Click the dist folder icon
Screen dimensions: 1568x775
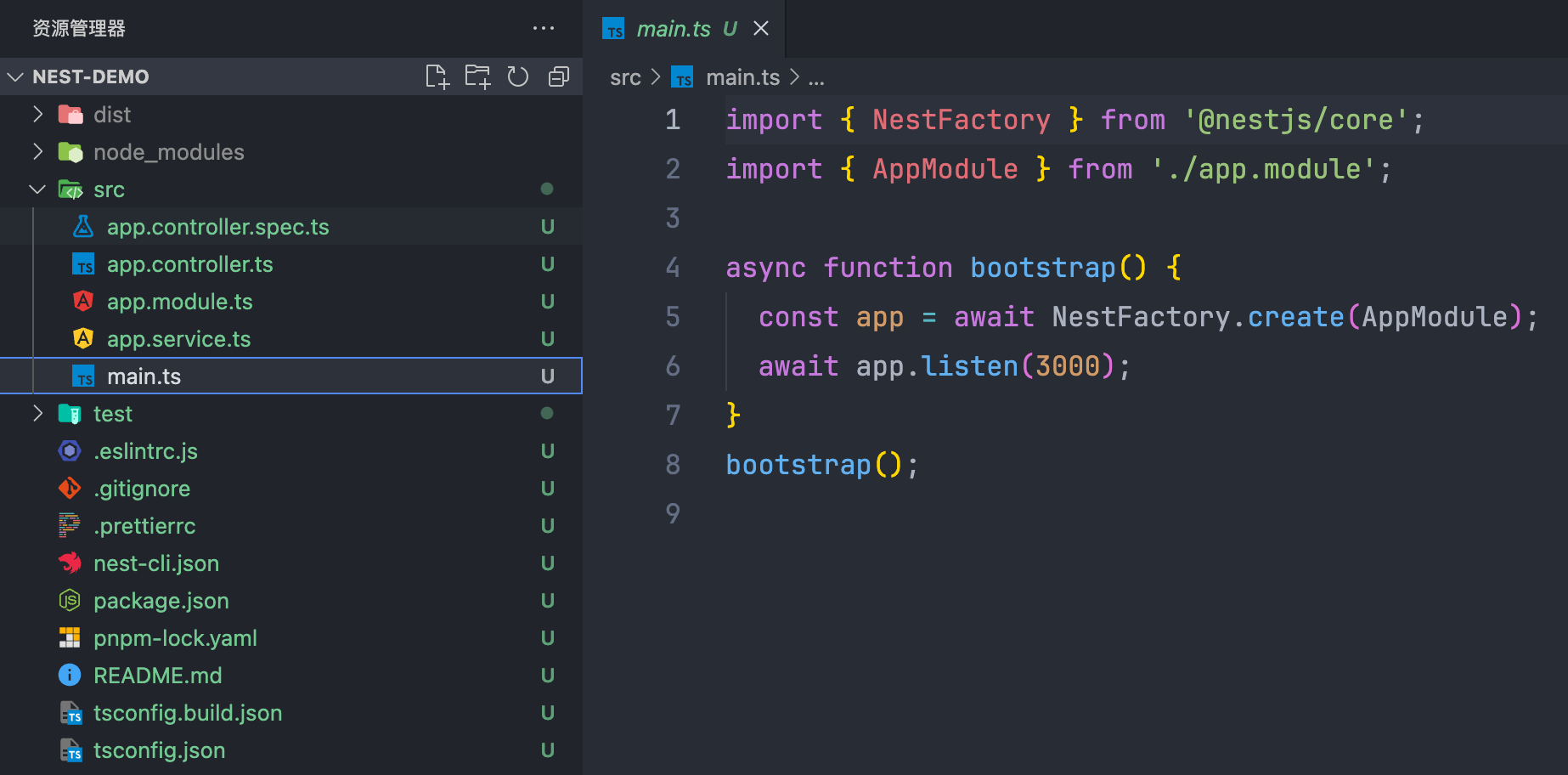70,114
